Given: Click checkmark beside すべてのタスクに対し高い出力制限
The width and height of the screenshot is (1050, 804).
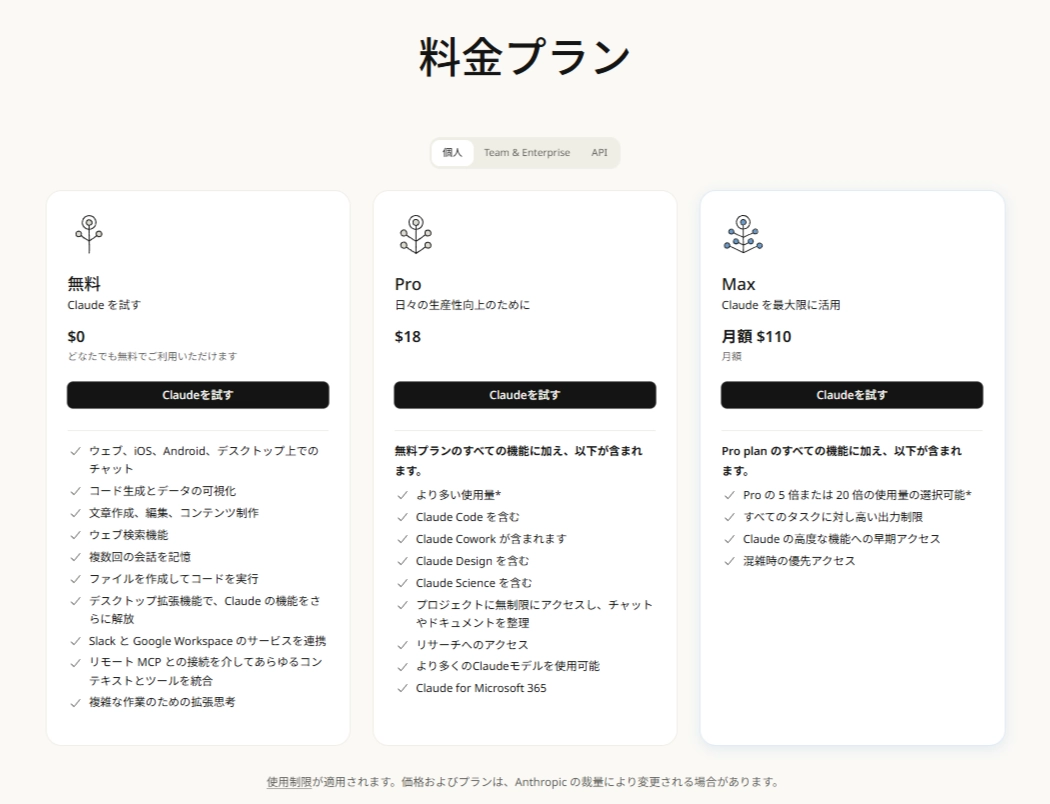Looking at the screenshot, I should pos(729,517).
